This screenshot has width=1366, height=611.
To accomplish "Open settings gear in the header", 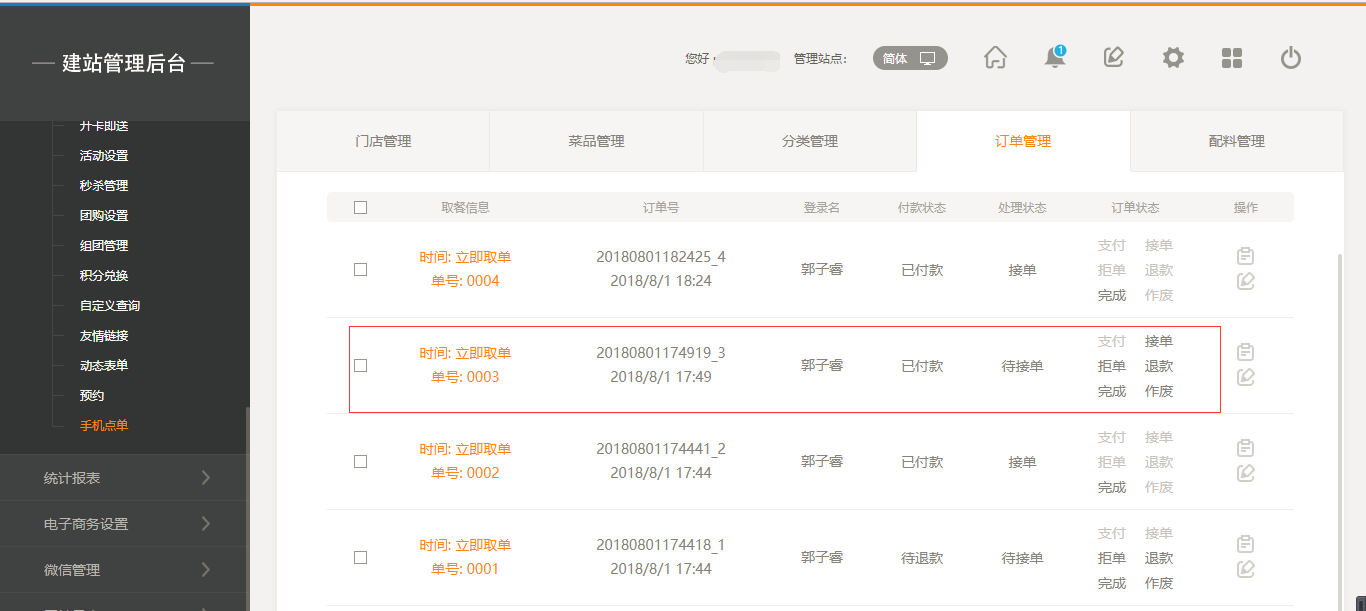I will (x=1173, y=58).
